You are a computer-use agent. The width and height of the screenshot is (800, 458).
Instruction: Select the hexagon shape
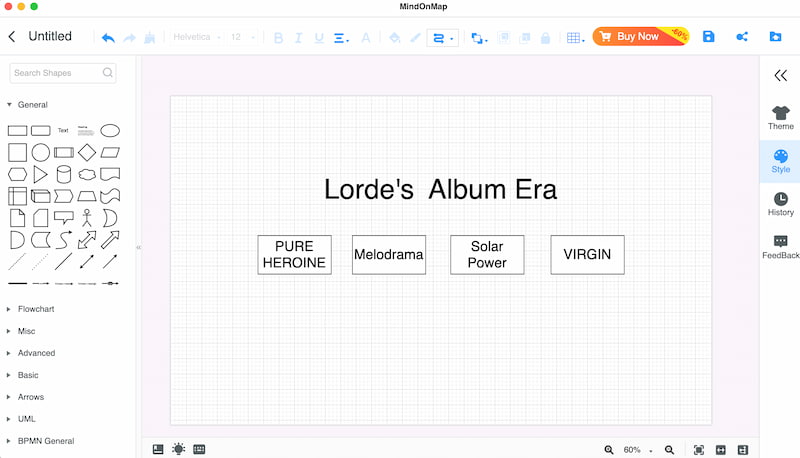click(x=17, y=174)
